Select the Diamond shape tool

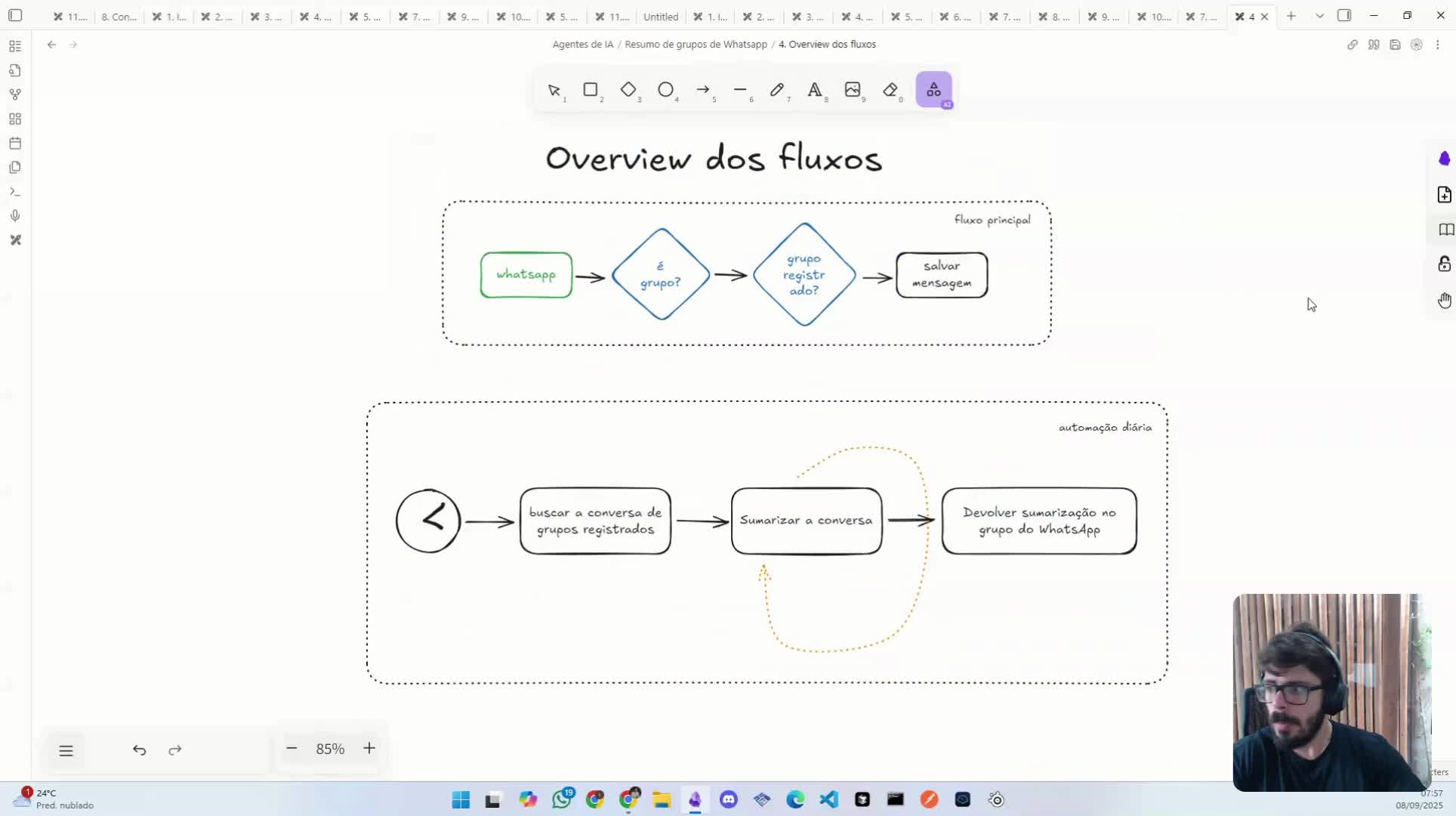(x=629, y=90)
